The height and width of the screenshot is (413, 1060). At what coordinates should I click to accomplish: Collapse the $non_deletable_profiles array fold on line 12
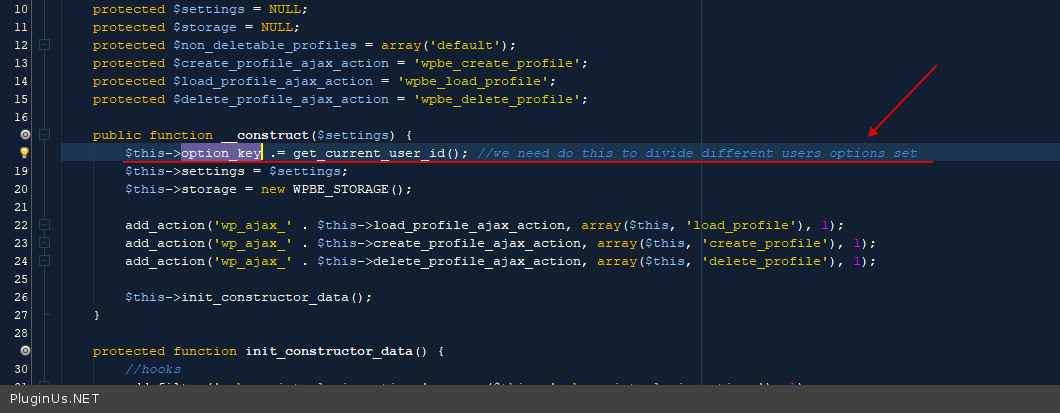[44, 45]
